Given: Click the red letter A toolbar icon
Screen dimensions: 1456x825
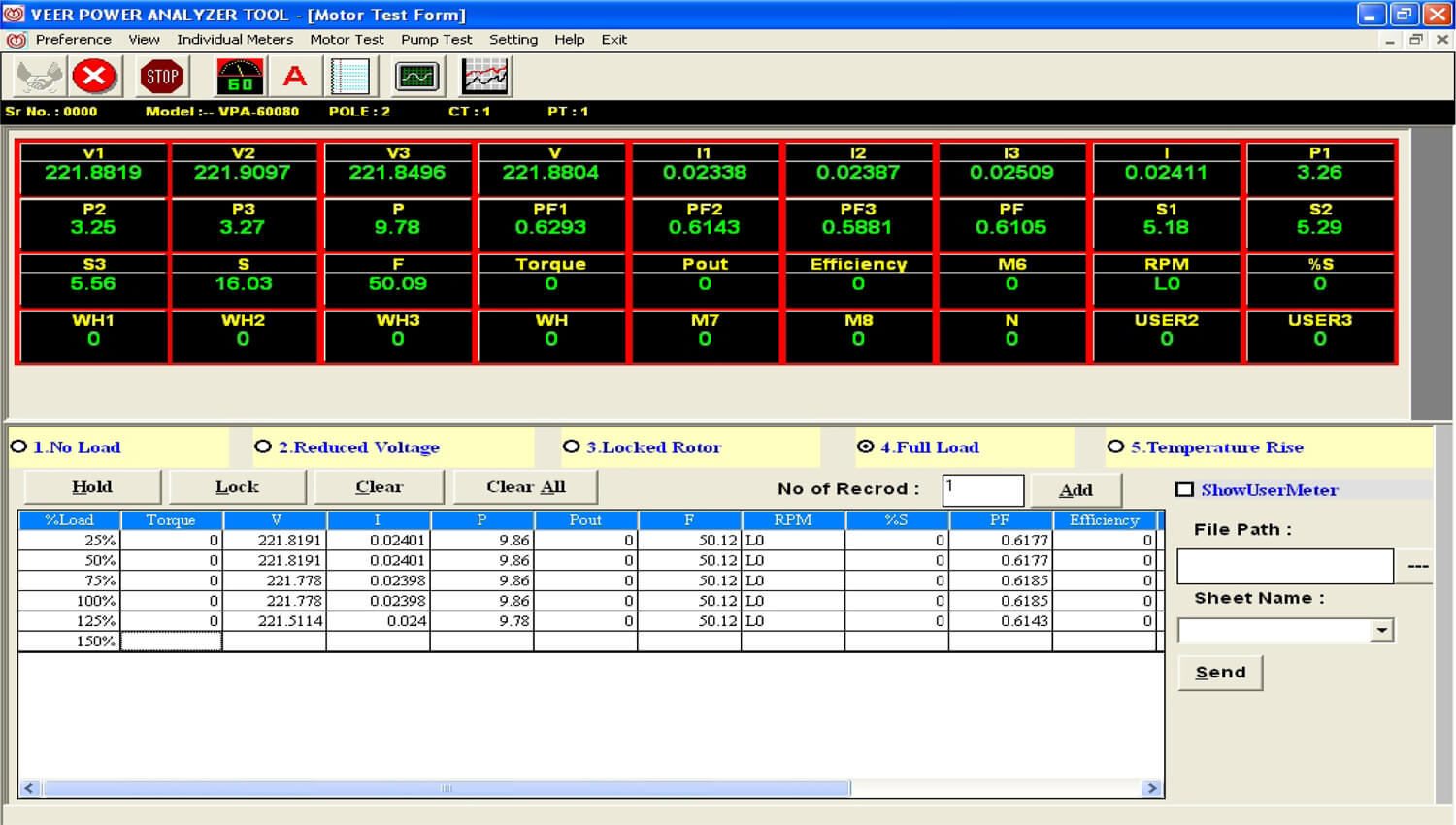Looking at the screenshot, I should click(295, 76).
